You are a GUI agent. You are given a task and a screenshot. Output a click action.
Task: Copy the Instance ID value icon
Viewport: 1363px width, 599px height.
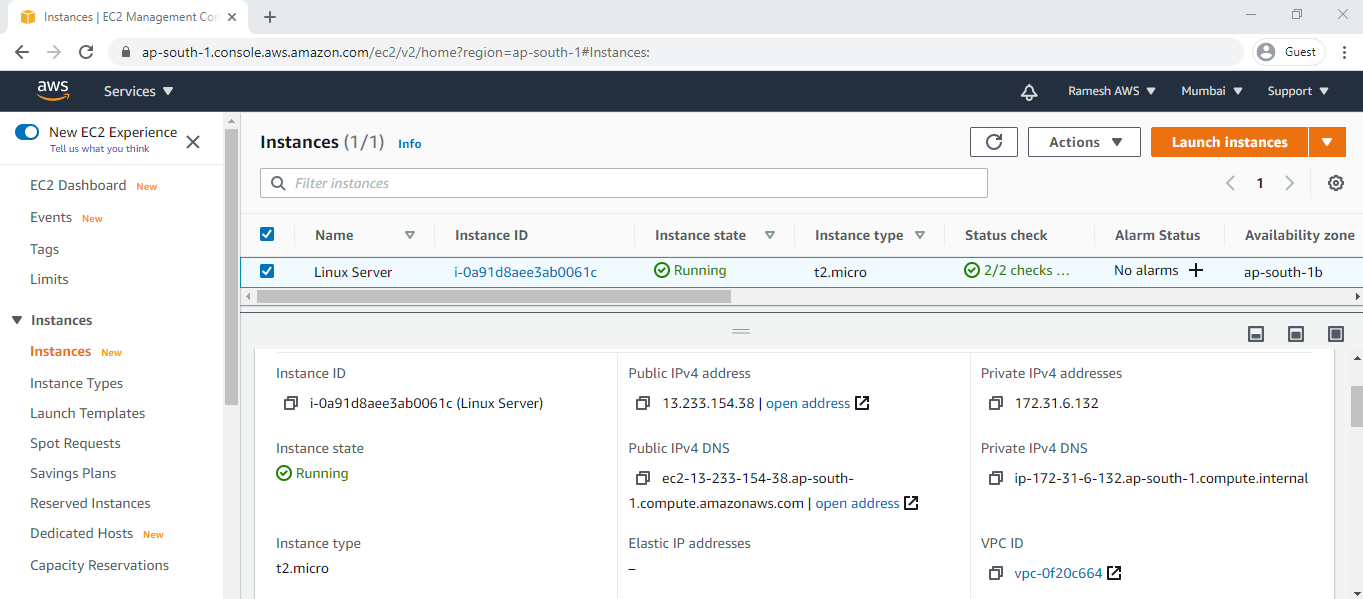coord(291,404)
